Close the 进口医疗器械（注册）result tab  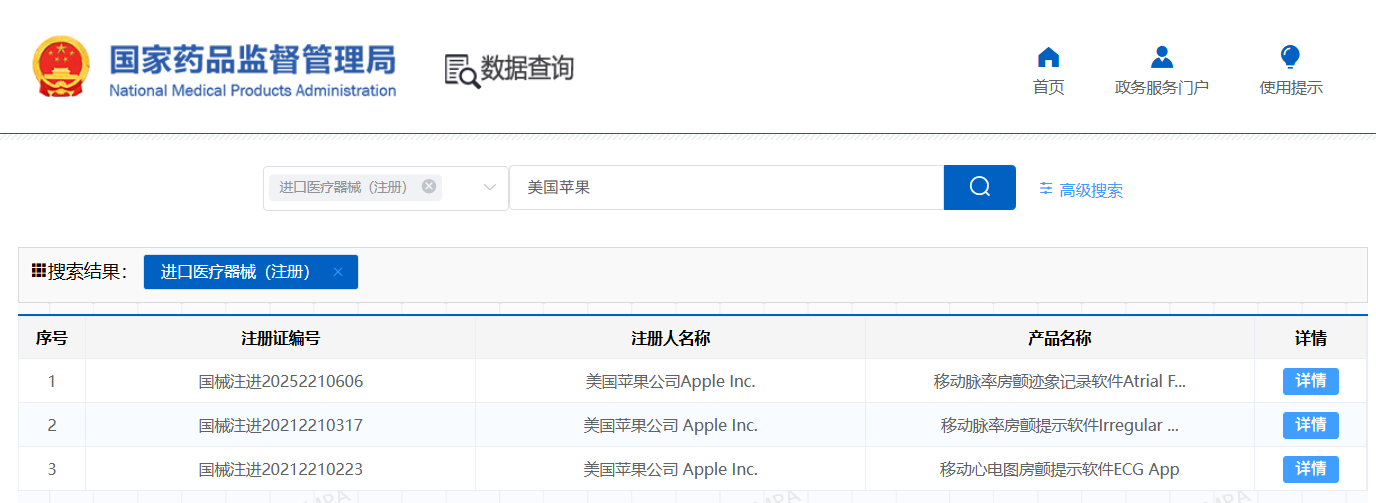click(338, 272)
